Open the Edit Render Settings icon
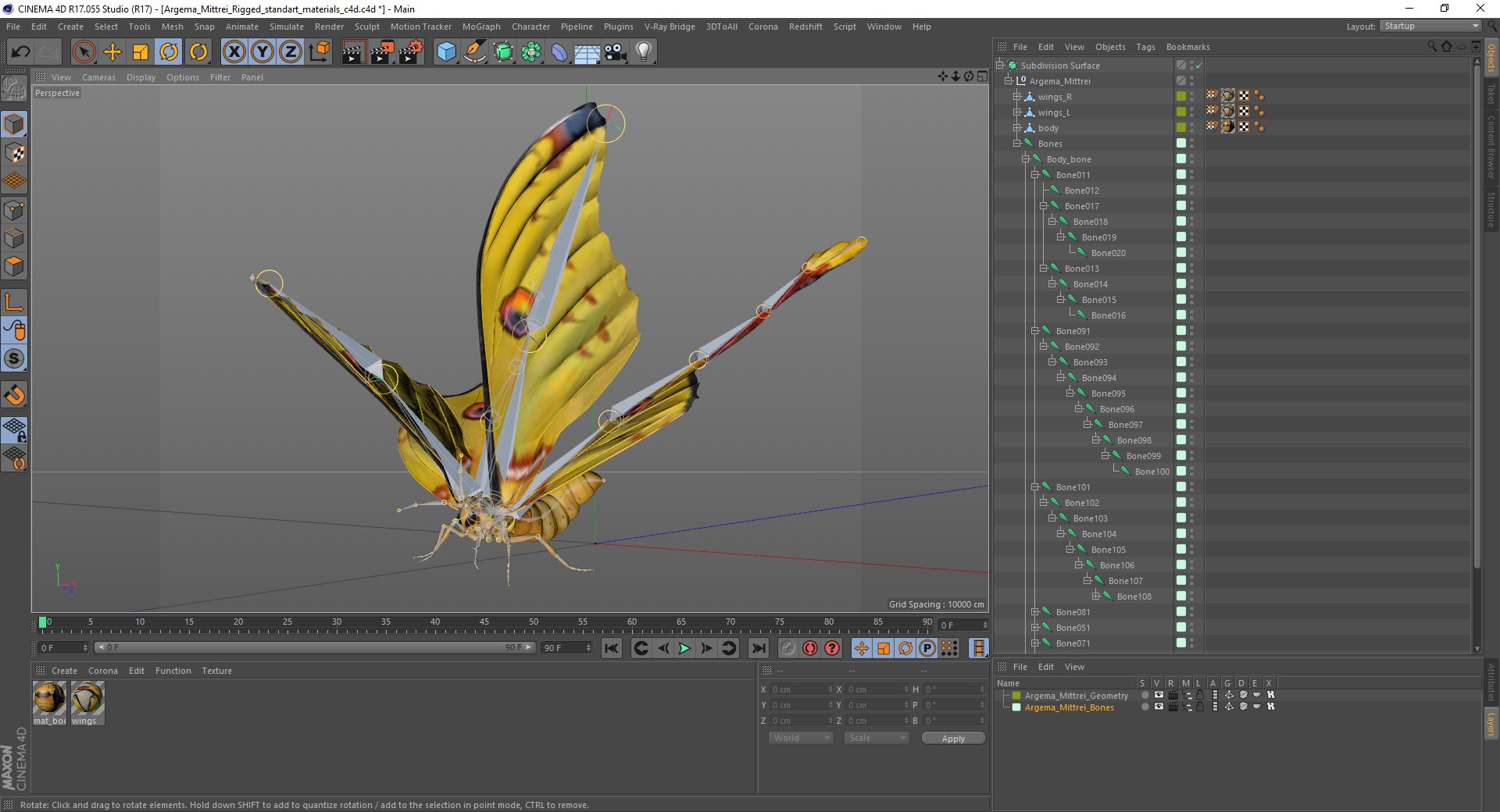The width and height of the screenshot is (1500, 812). coord(411,52)
